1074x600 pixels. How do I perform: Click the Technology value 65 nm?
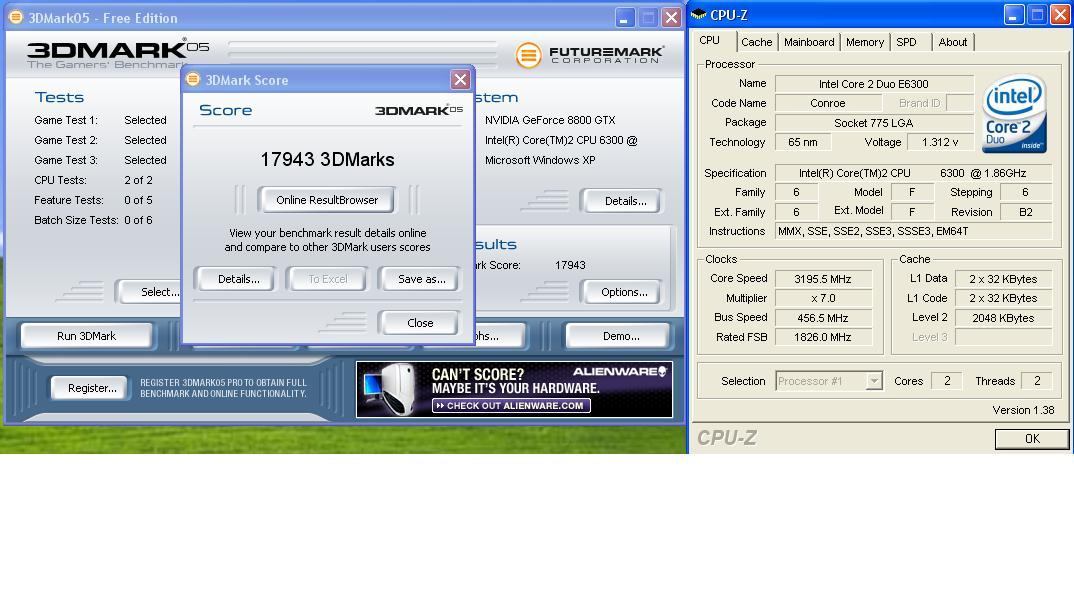(x=803, y=142)
